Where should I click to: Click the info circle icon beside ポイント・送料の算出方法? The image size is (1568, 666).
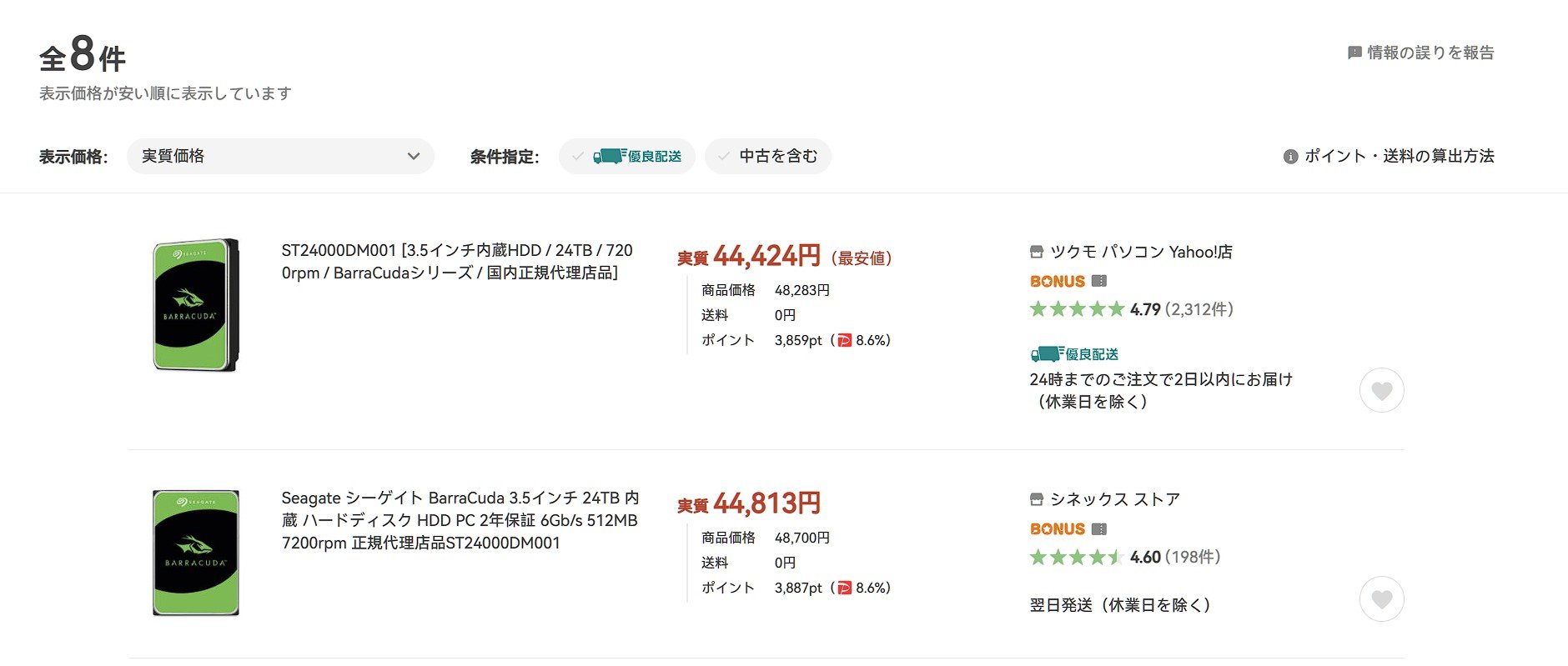1290,157
